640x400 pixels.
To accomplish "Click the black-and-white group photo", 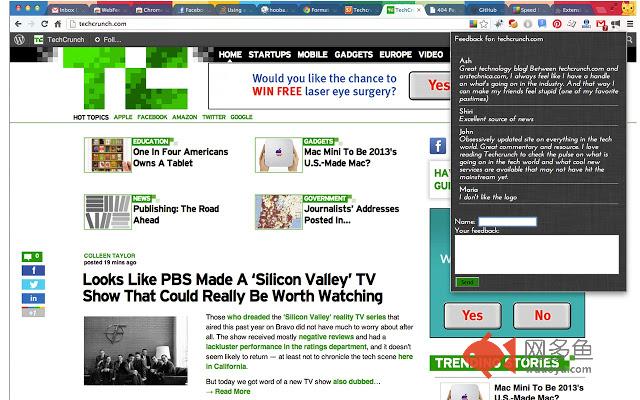I will (x=136, y=351).
